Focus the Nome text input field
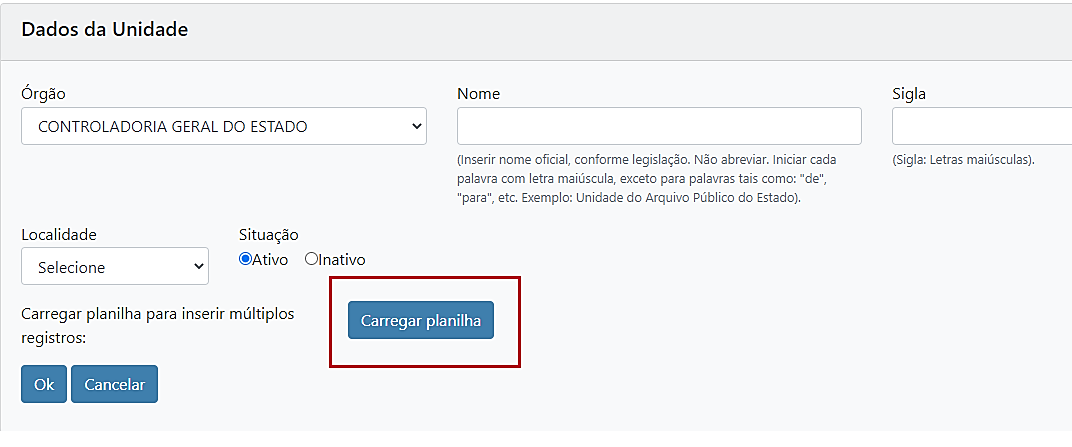This screenshot has height=447, width=1072. pos(658,126)
